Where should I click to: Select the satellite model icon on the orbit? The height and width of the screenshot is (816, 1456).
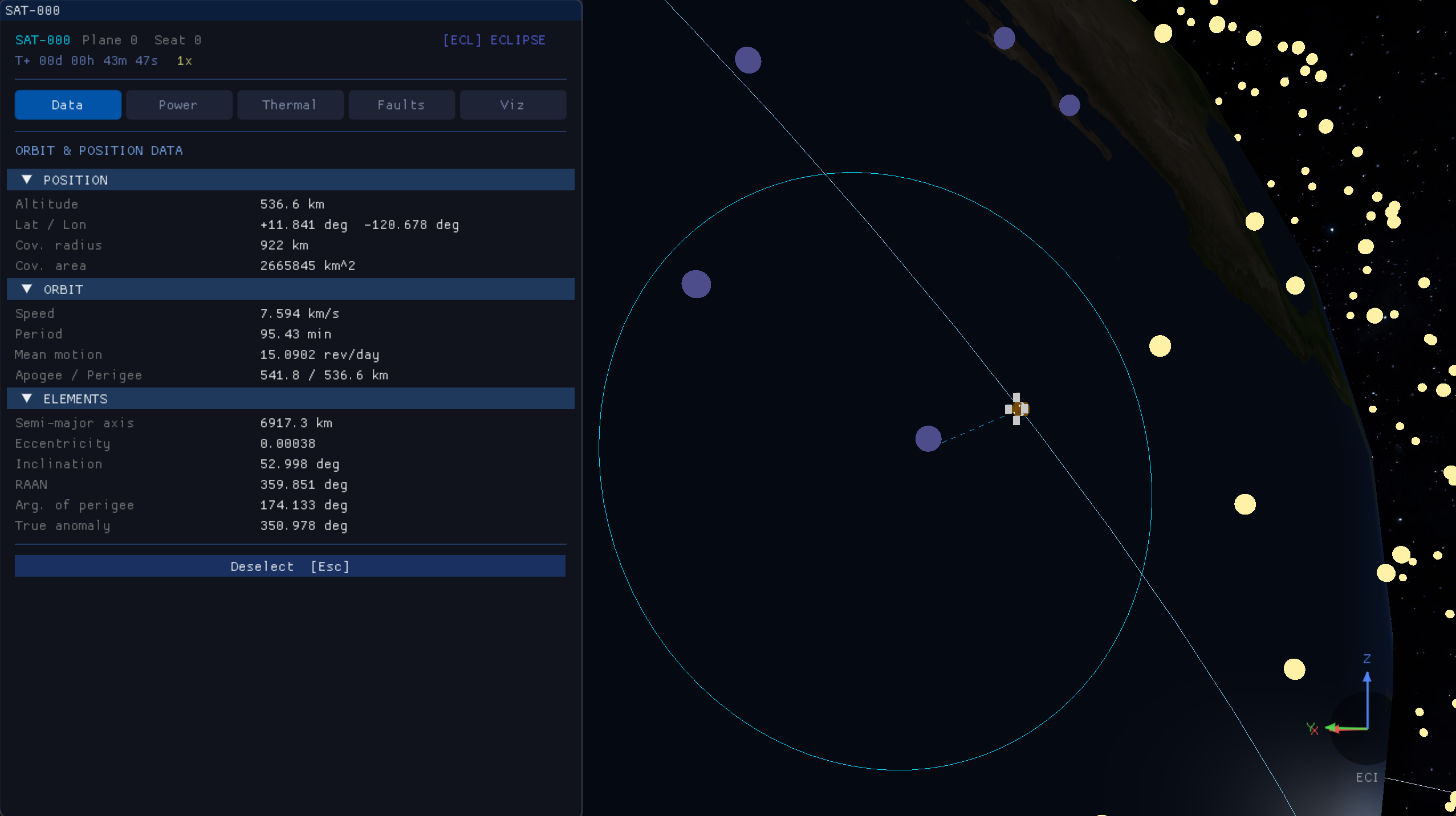pyautogui.click(x=1017, y=409)
